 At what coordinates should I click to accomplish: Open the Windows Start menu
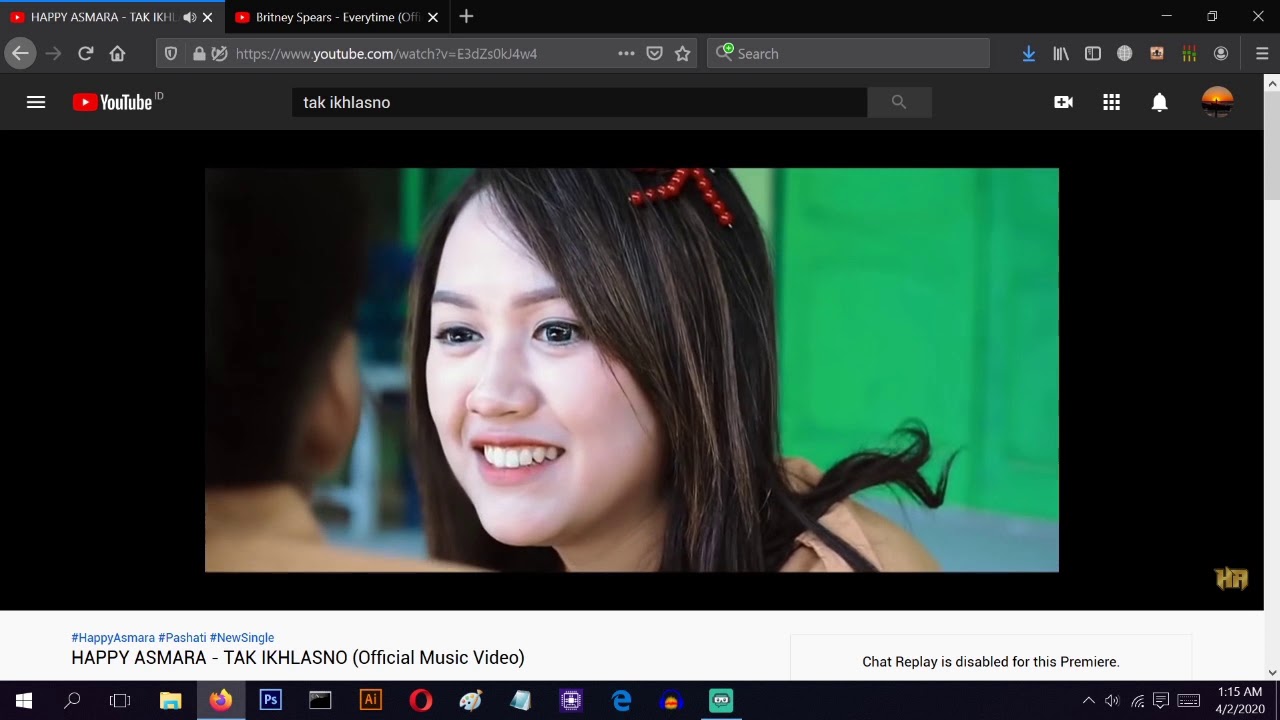[x=24, y=701]
